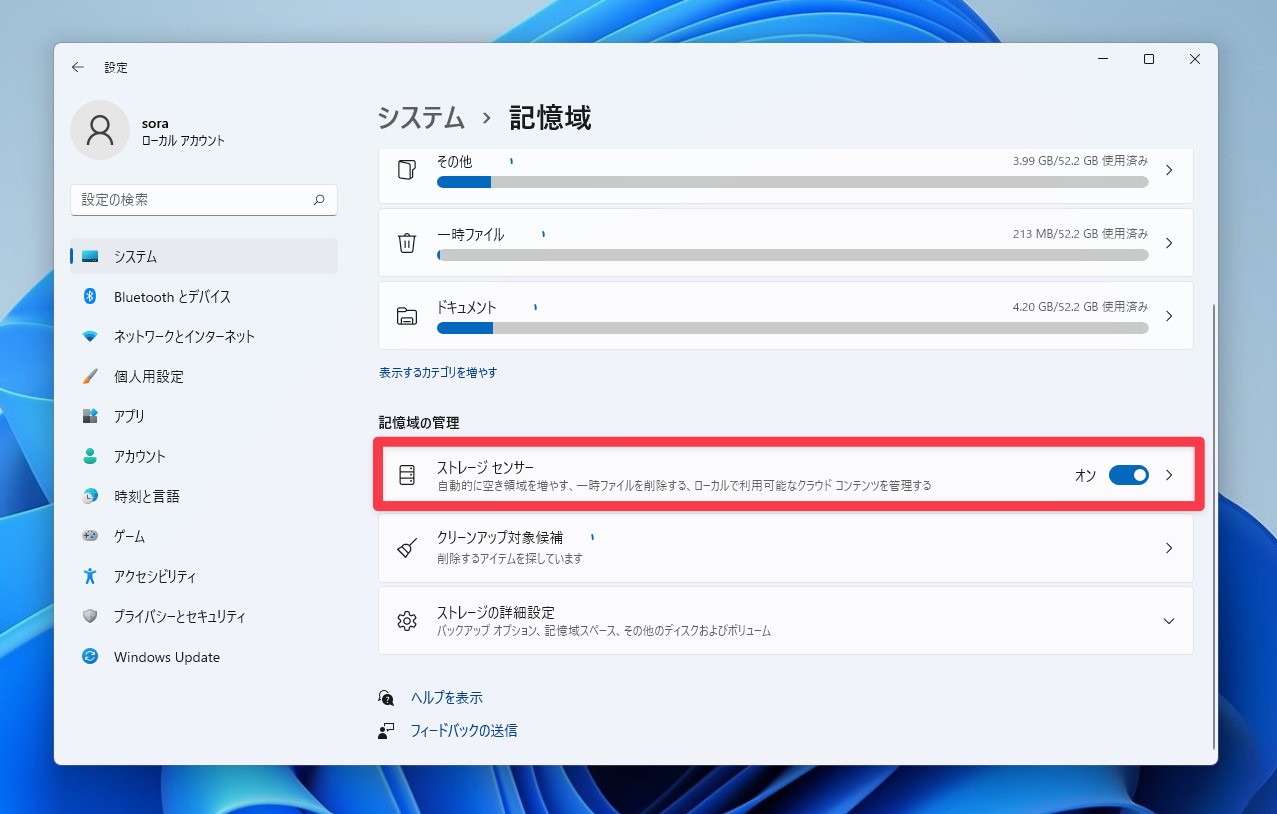Expand ストレージの詳細設定 section chevron
Viewport: 1277px width, 814px height.
[x=1169, y=621]
